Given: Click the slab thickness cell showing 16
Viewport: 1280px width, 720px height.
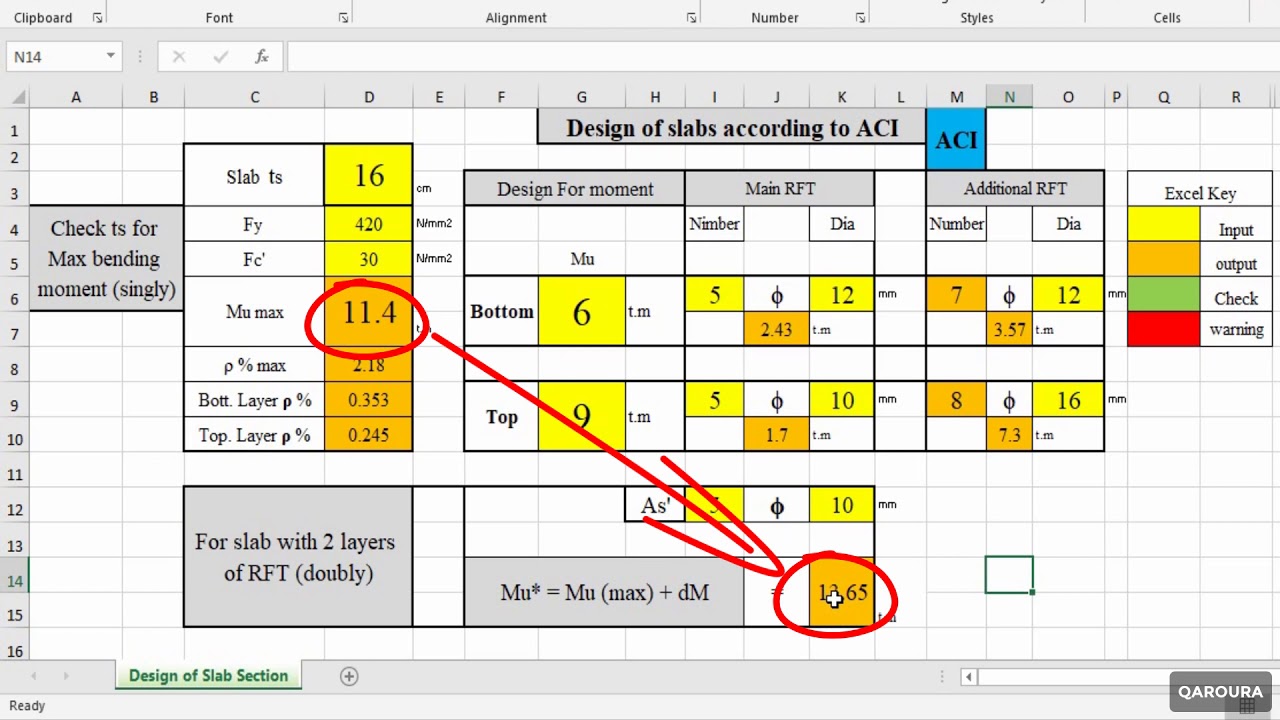Looking at the screenshot, I should click(x=369, y=176).
